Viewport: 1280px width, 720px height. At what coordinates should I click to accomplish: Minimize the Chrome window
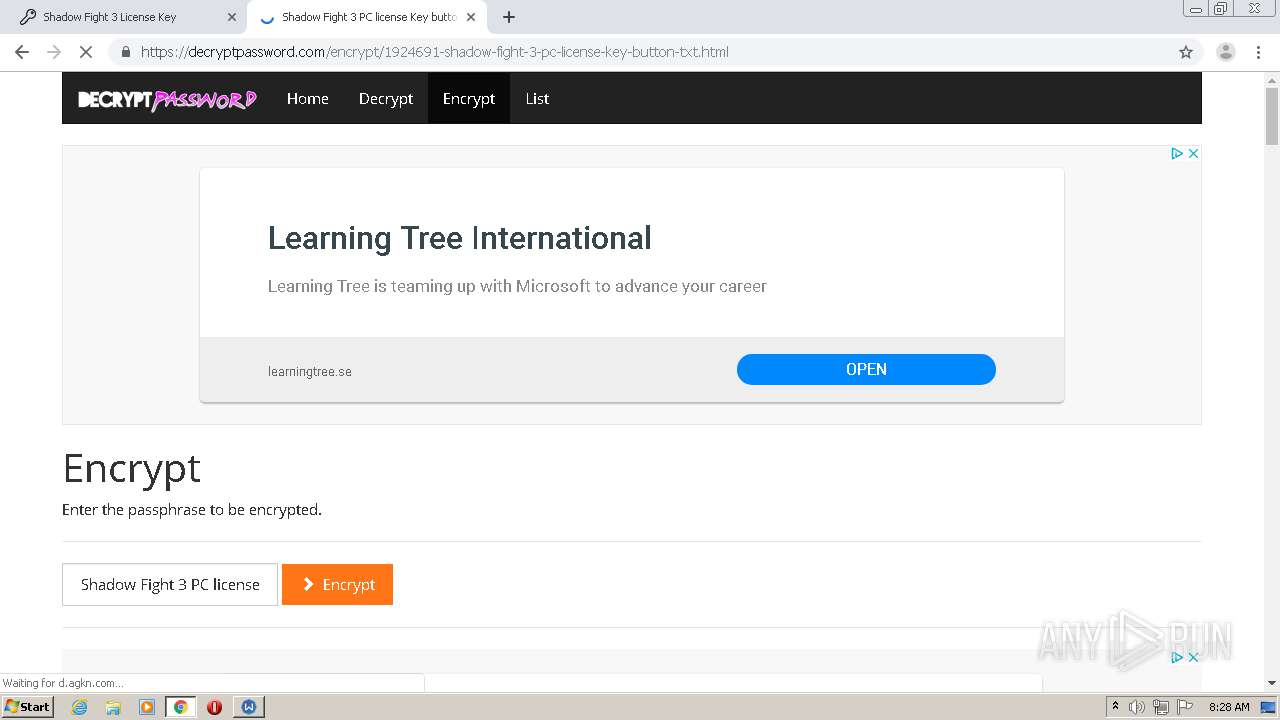click(1196, 8)
